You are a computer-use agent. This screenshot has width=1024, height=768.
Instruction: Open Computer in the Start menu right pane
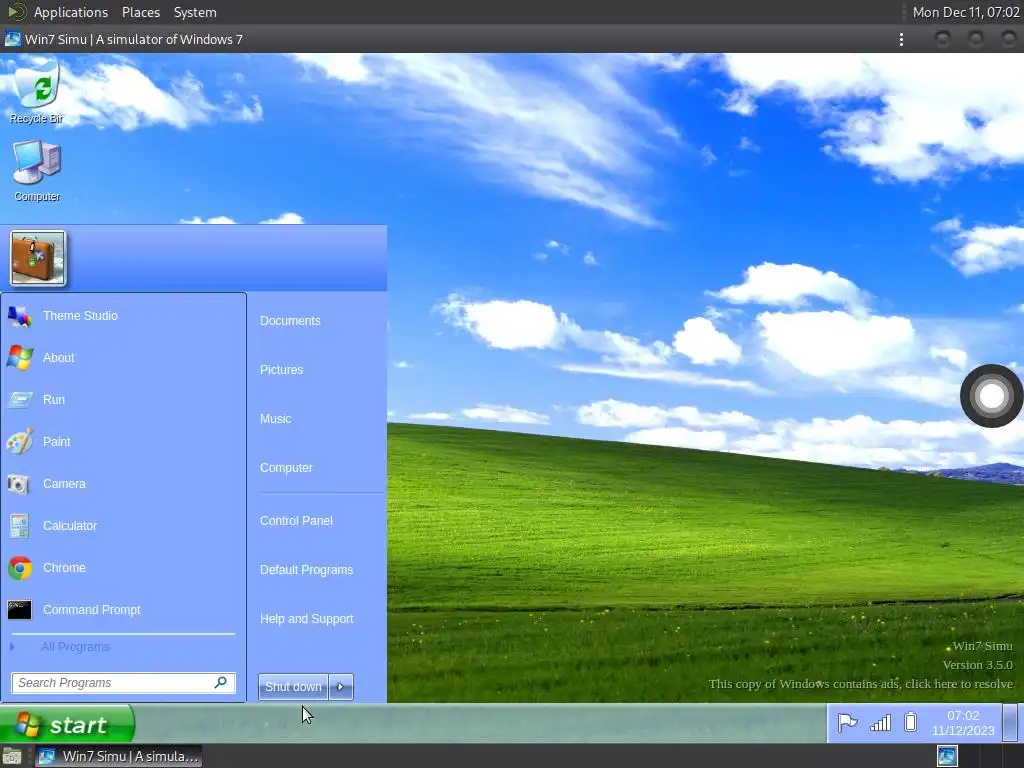[286, 468]
